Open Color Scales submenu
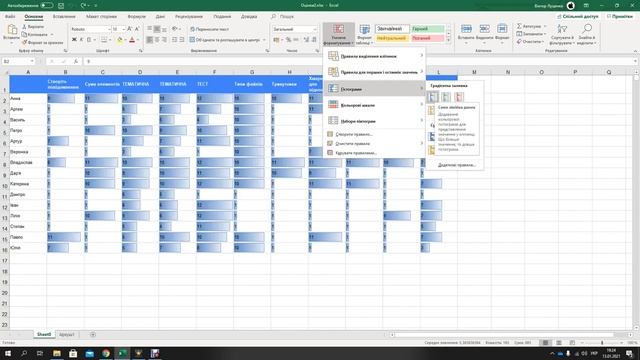 pos(374,105)
